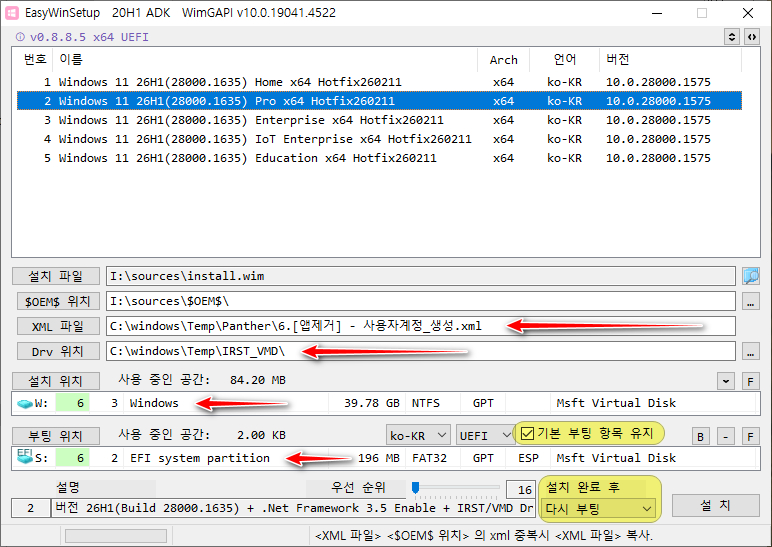Click the 번호 column header
Image resolution: width=772 pixels, height=547 pixels.
(34, 60)
